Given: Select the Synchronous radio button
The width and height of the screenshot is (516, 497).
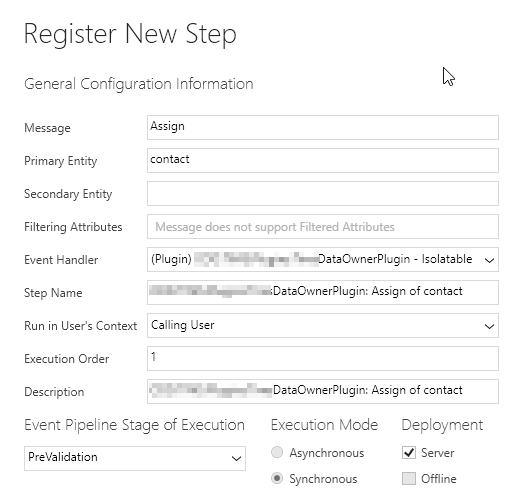Looking at the screenshot, I should click(277, 478).
